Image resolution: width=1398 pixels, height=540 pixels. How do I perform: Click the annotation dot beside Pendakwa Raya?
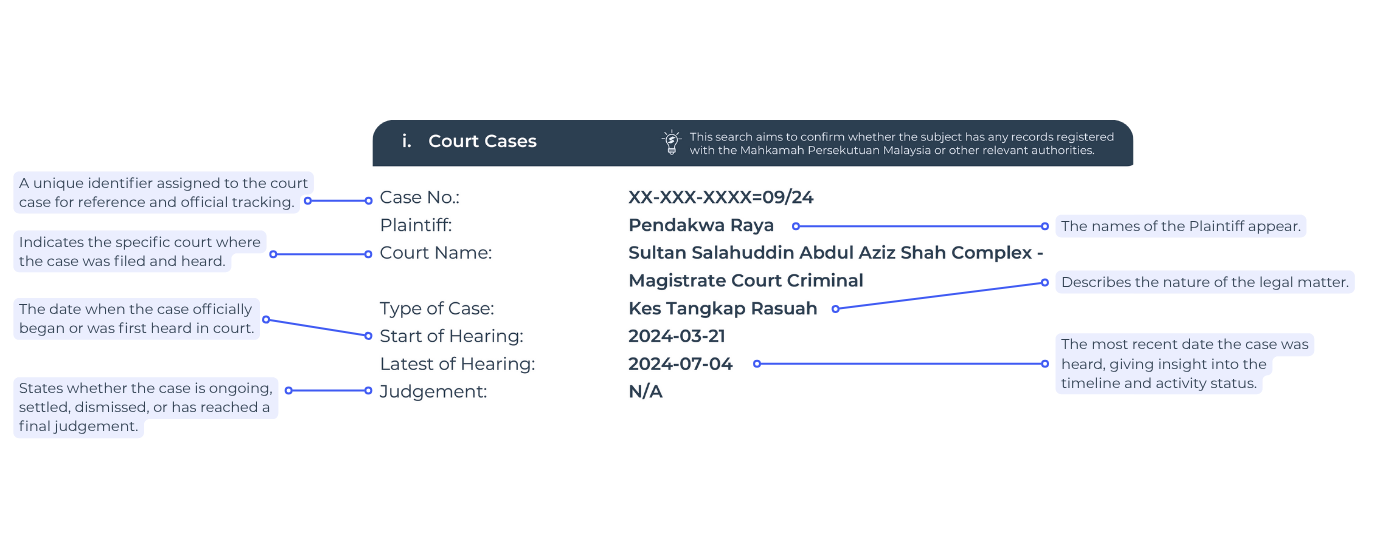click(796, 226)
